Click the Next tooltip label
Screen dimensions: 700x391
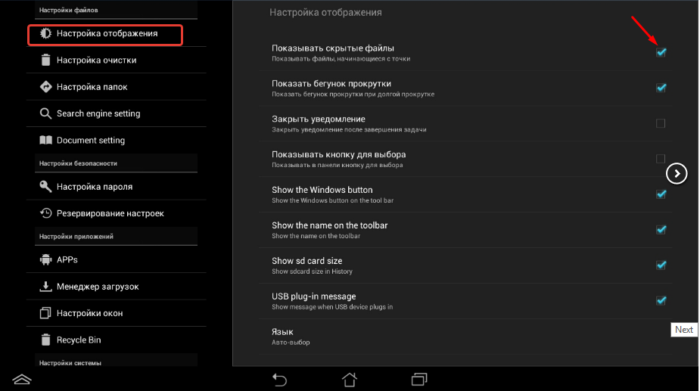(x=684, y=330)
